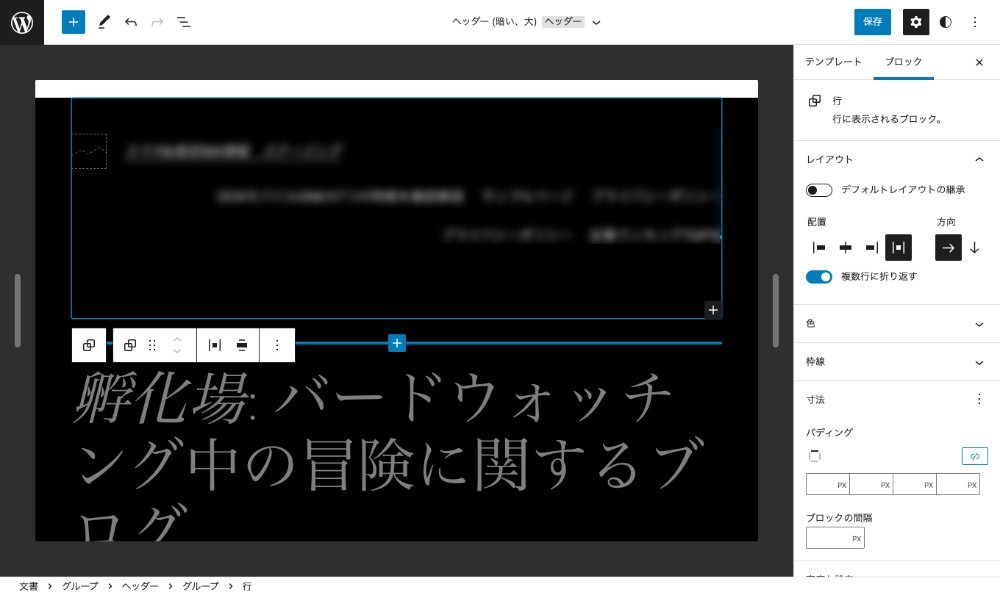Open the 寸法 panel options menu
This screenshot has width=1000, height=595.
point(979,399)
